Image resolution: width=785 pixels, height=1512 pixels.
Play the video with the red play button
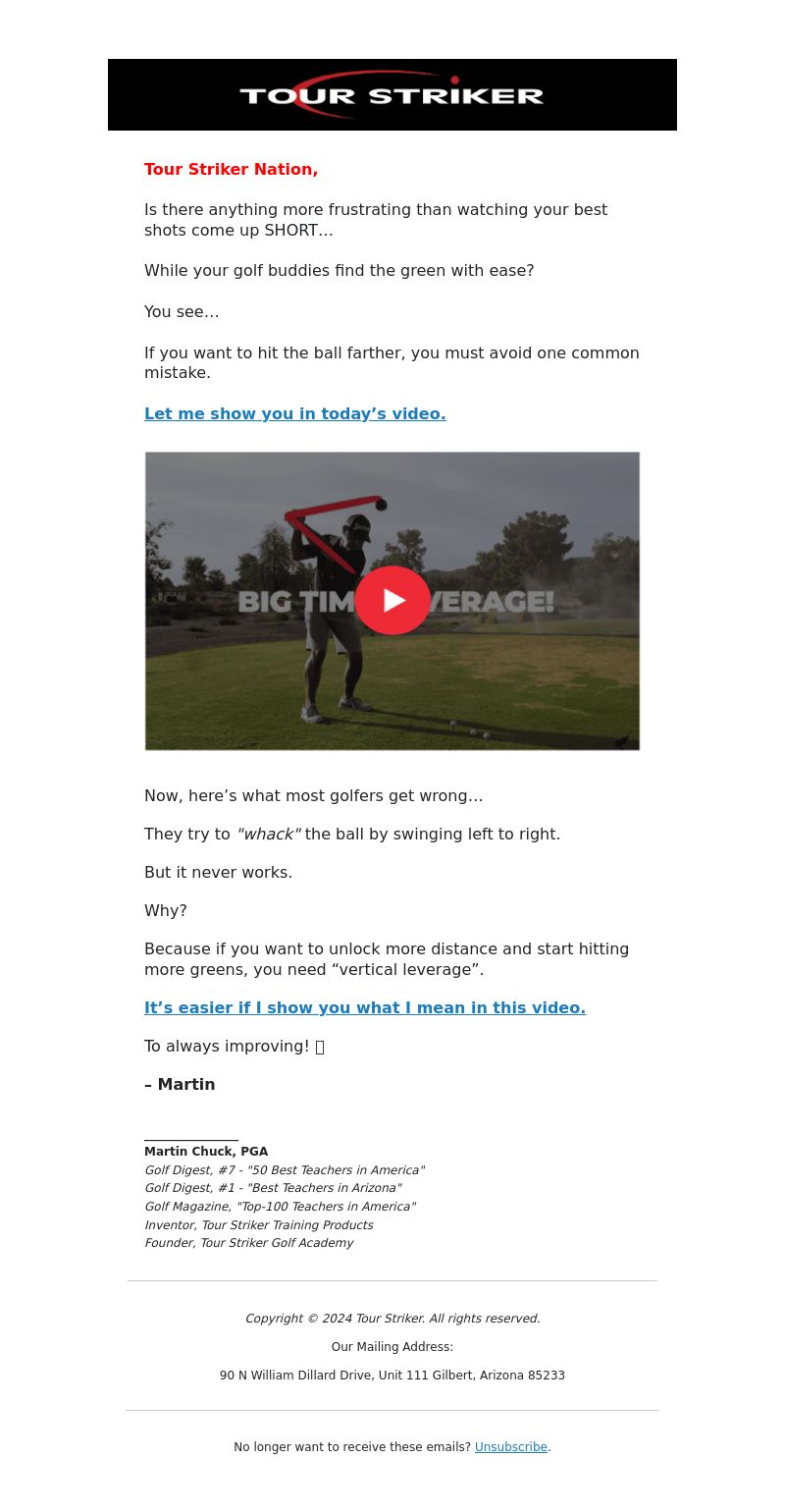tap(392, 600)
